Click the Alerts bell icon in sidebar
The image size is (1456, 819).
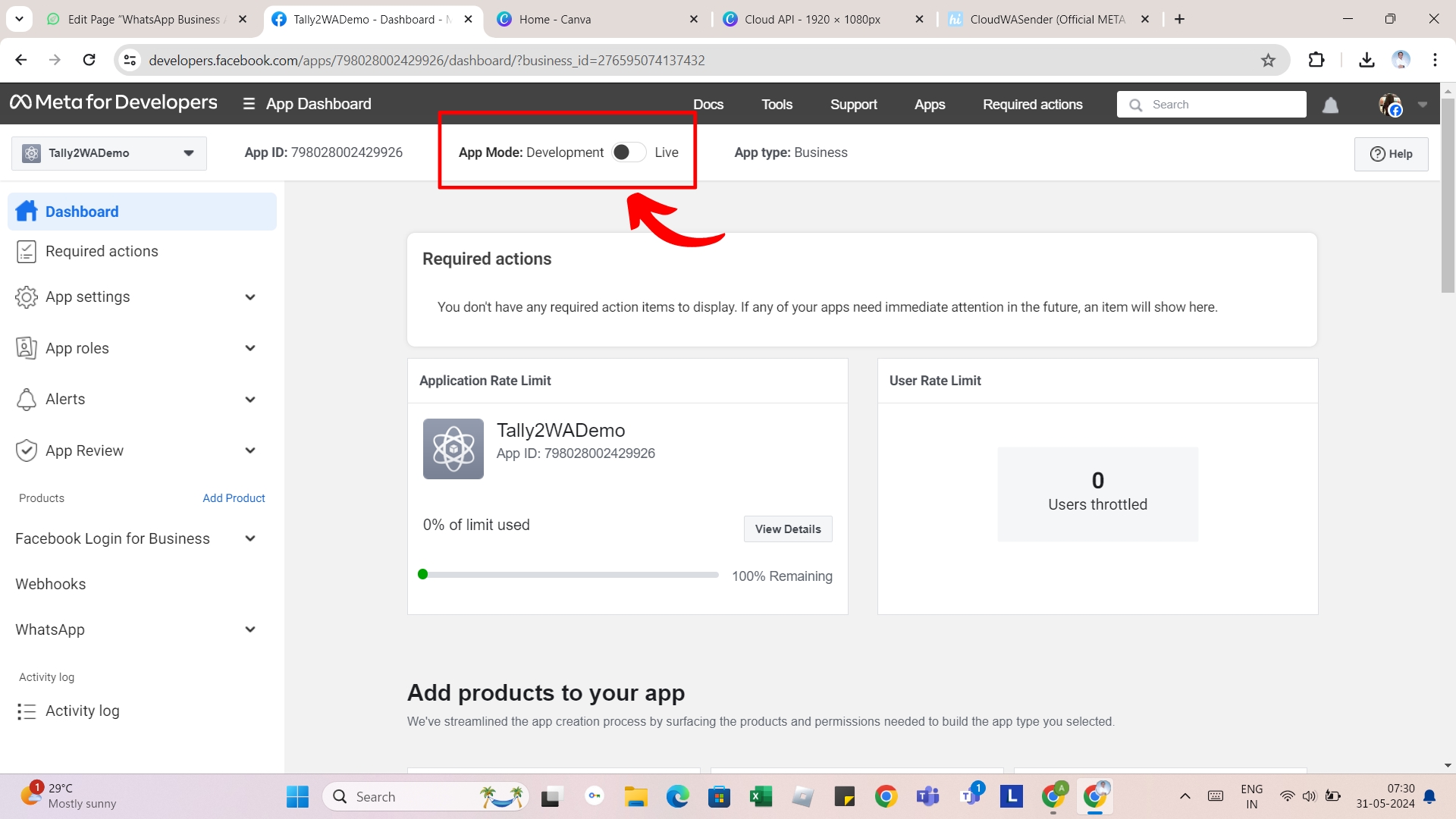click(27, 400)
